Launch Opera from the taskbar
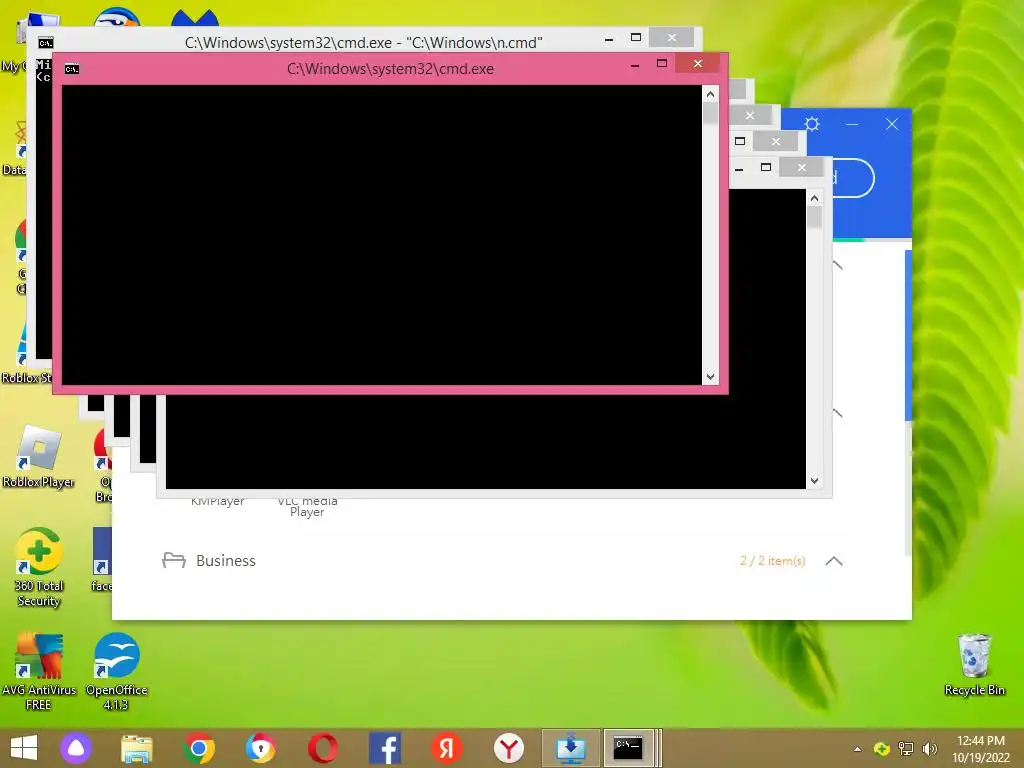The width and height of the screenshot is (1024, 768). tap(323, 748)
